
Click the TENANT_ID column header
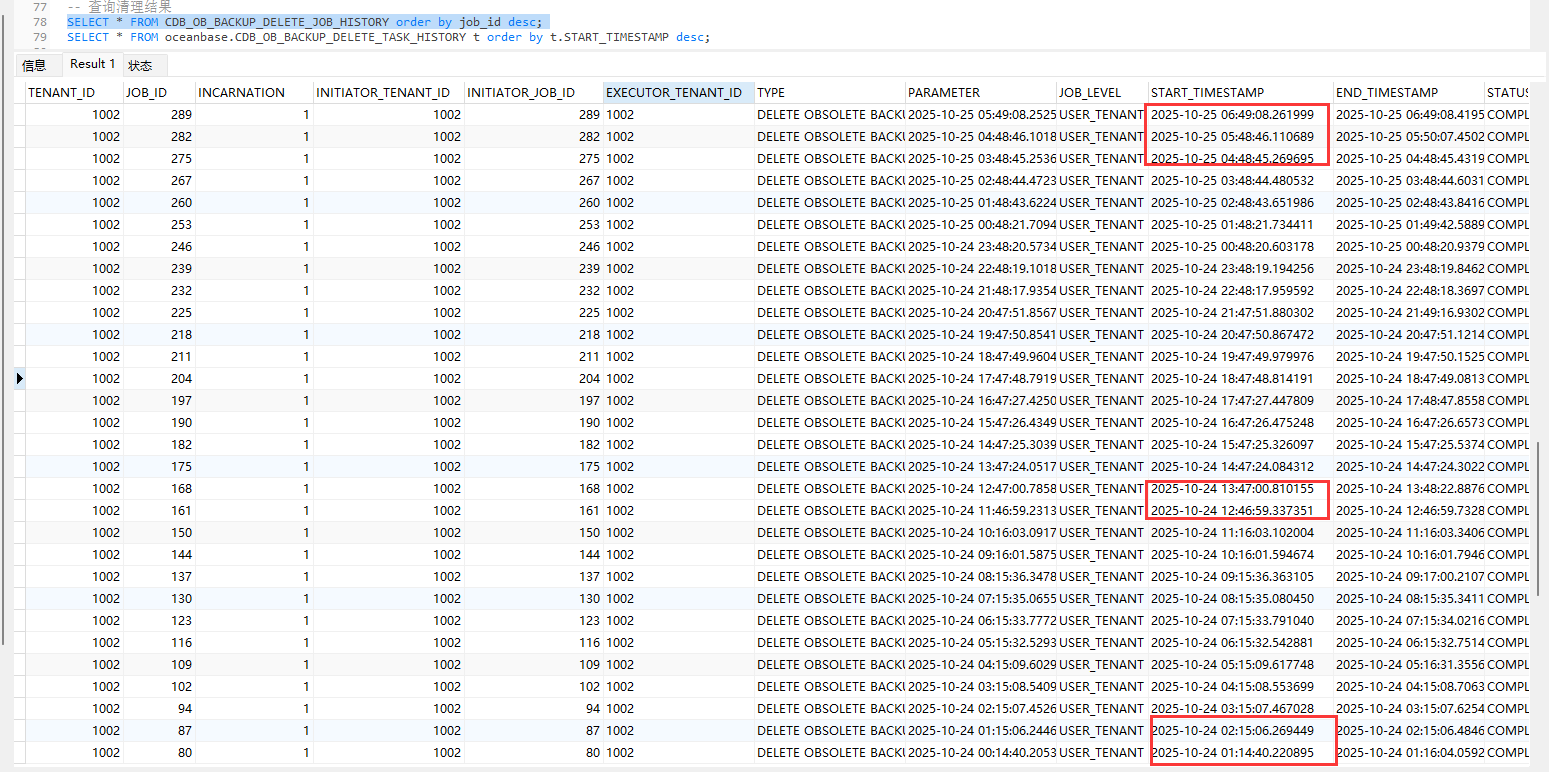[x=62, y=93]
